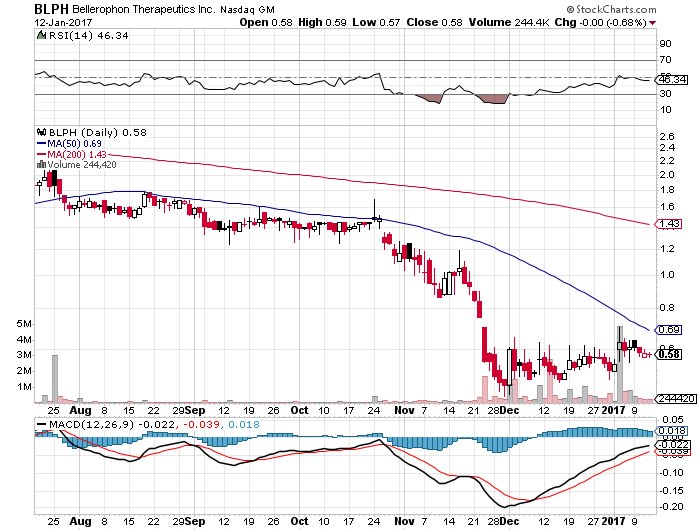Viewport: 700px width, 530px height.
Task: Click the 0.58 last price tag
Action: click(668, 354)
